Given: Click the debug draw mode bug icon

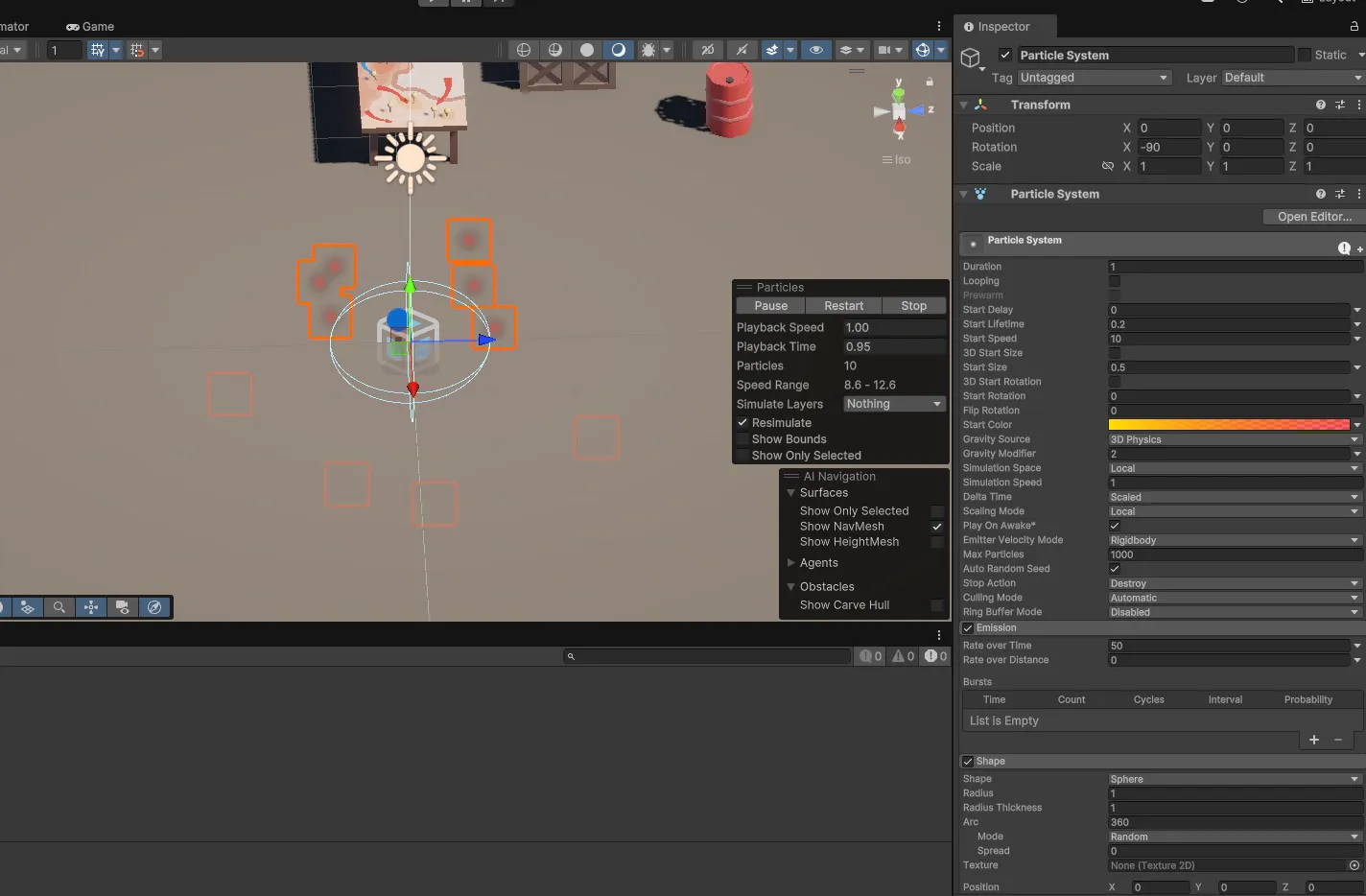Looking at the screenshot, I should [648, 50].
